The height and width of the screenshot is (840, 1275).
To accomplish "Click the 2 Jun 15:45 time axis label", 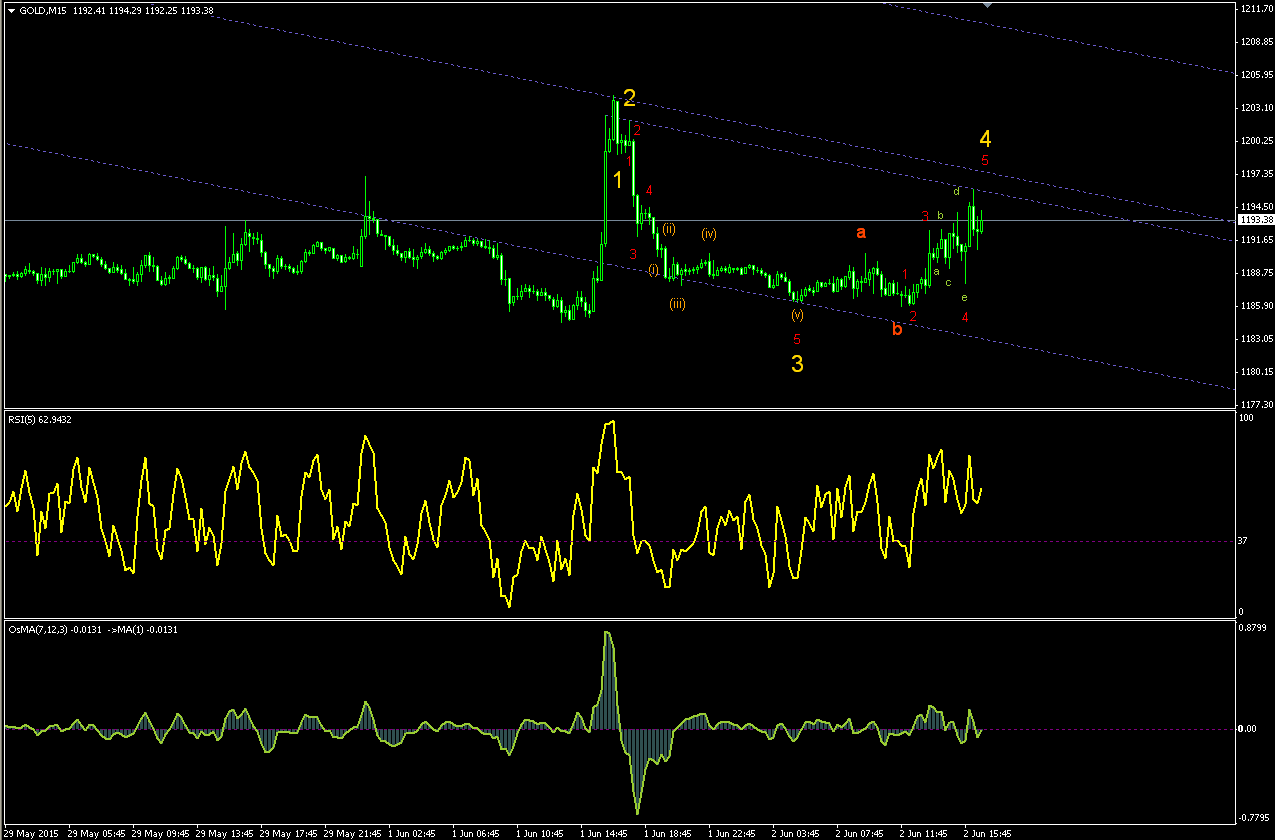I will tap(989, 832).
